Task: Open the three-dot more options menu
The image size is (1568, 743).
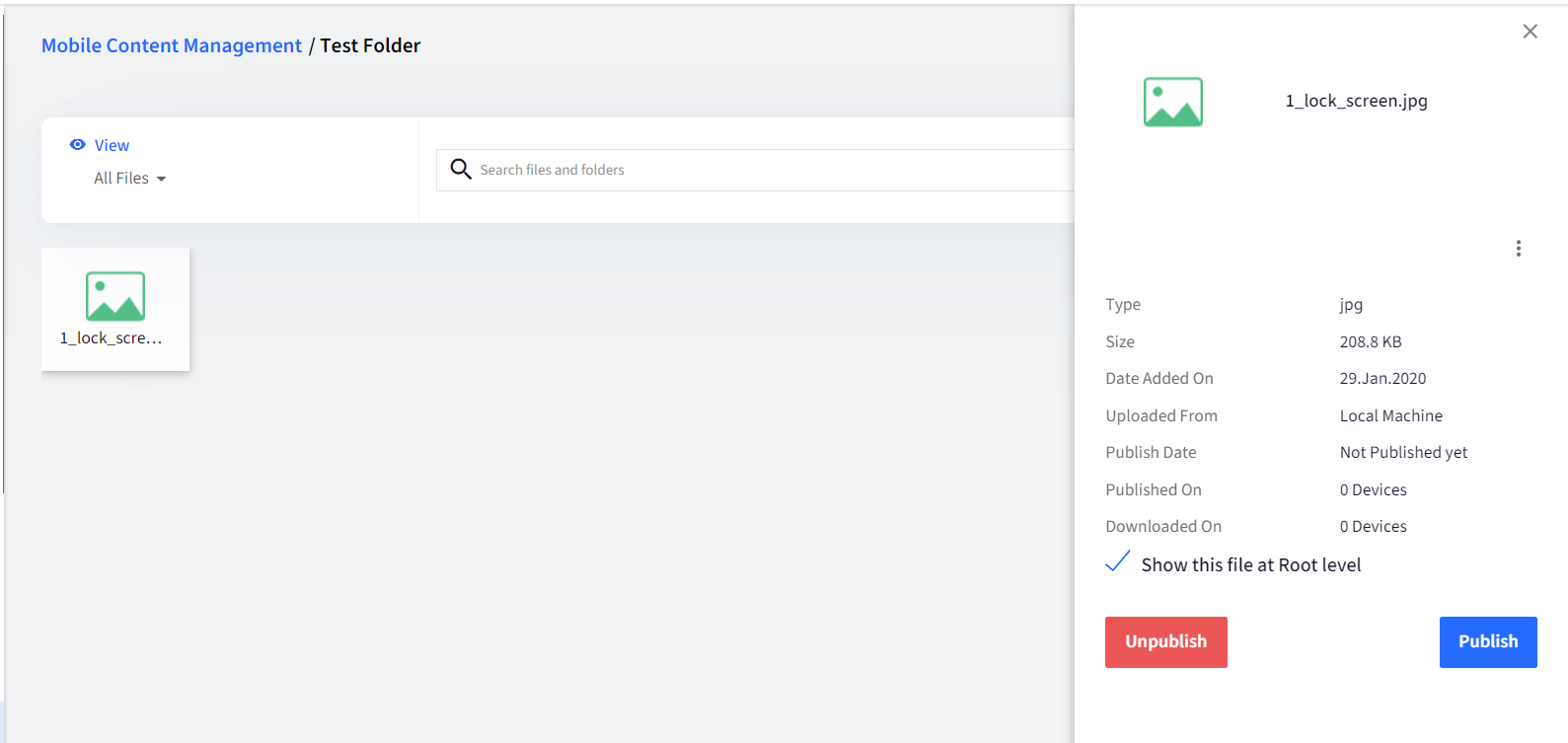Action: (1518, 249)
